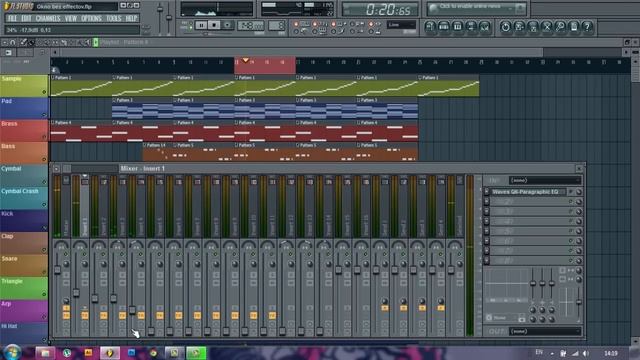Image resolution: width=640 pixels, height=360 pixels.
Task: Open the FILE menu
Action: pyautogui.click(x=12, y=18)
